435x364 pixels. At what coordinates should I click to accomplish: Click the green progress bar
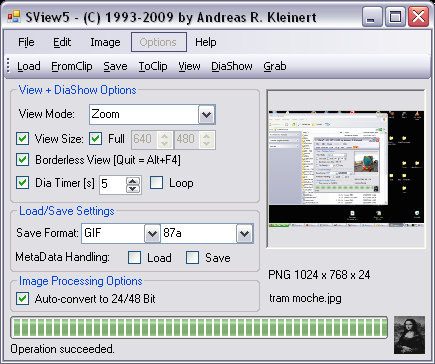[x=199, y=327]
